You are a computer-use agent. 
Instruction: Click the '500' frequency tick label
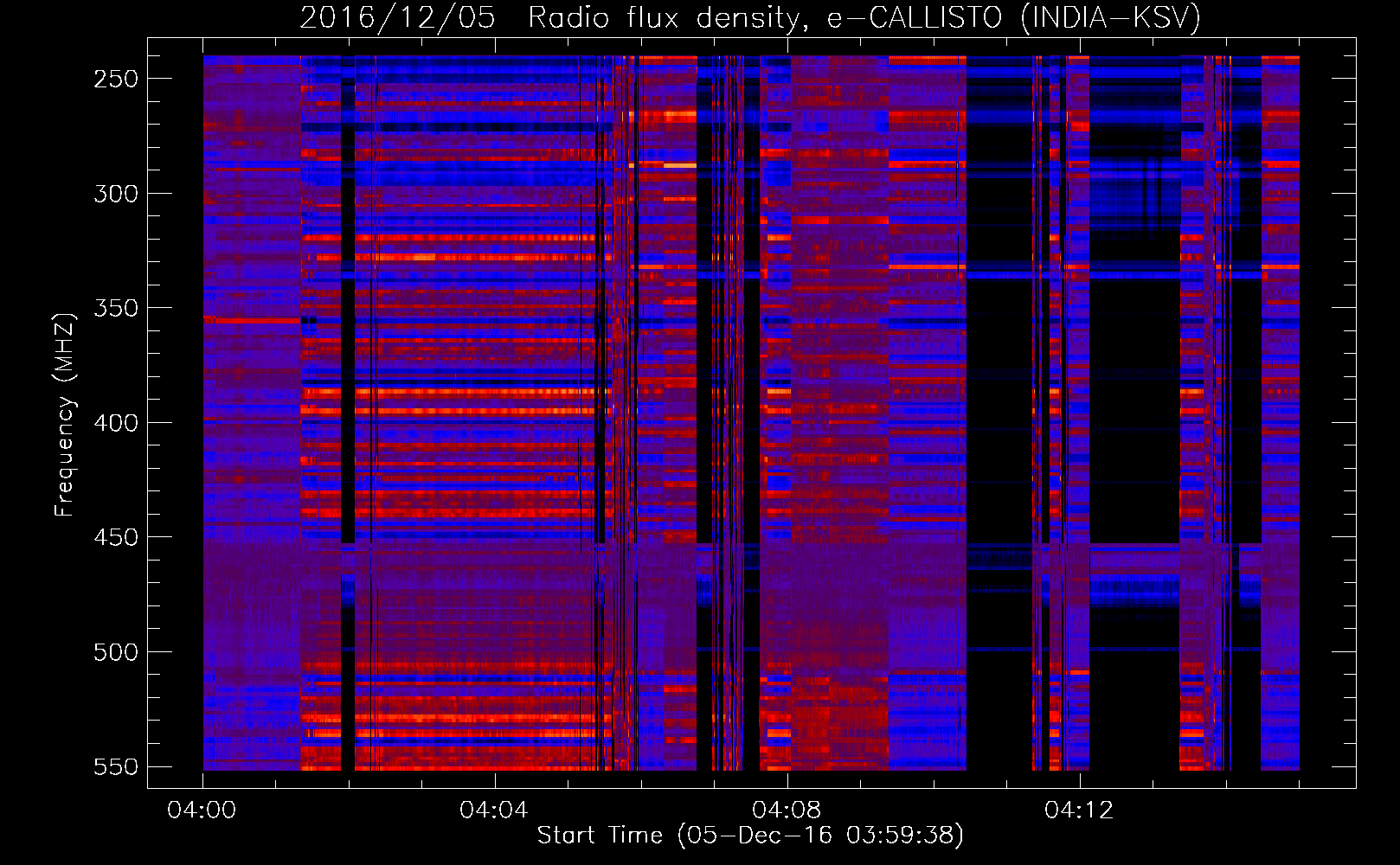[x=116, y=652]
